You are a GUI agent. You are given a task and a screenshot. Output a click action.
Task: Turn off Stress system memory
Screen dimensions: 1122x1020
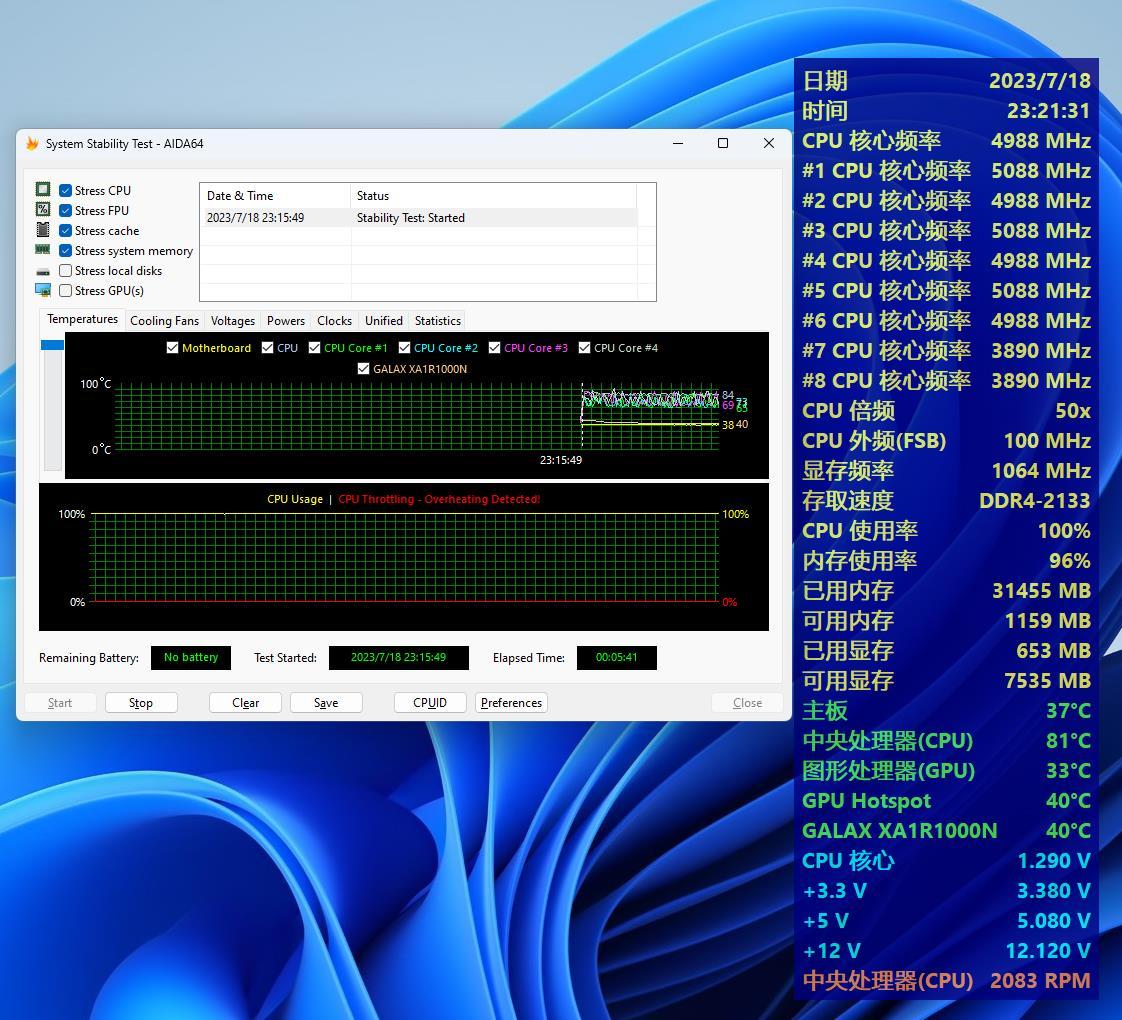click(66, 251)
